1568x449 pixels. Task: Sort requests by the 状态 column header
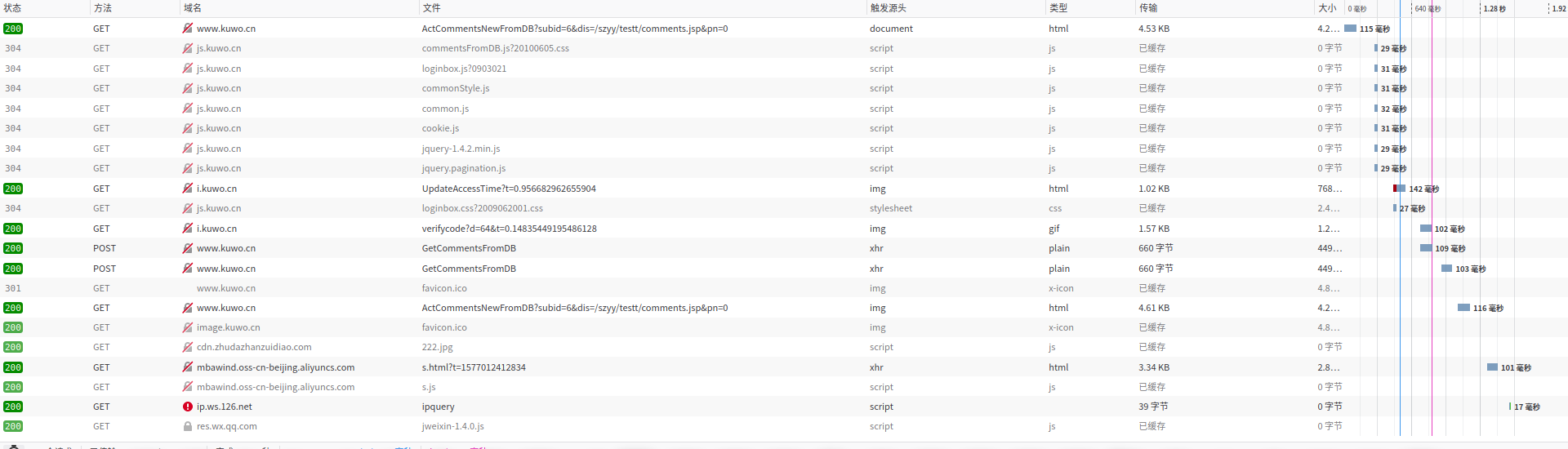[x=13, y=8]
